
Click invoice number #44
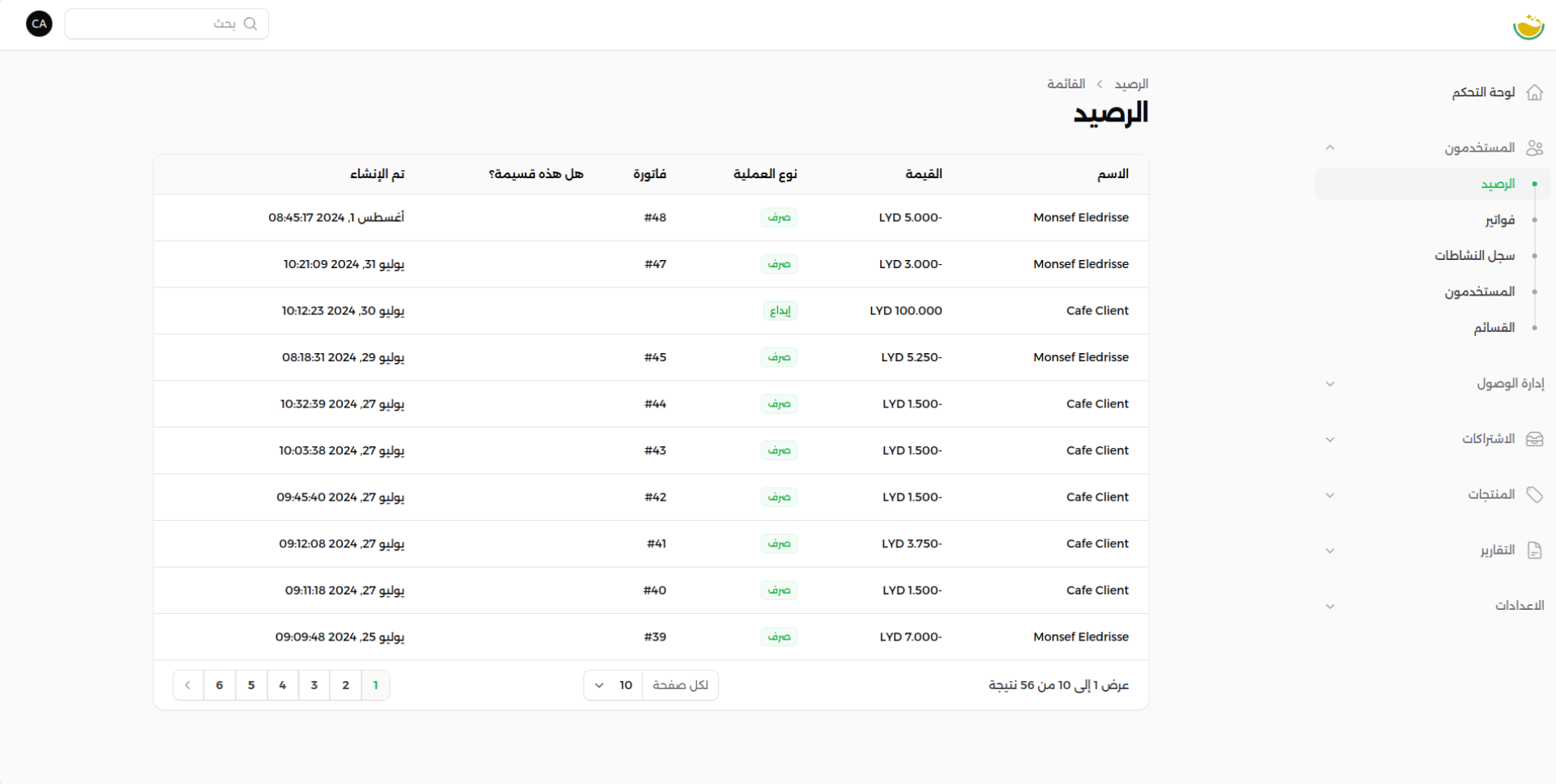click(x=655, y=404)
